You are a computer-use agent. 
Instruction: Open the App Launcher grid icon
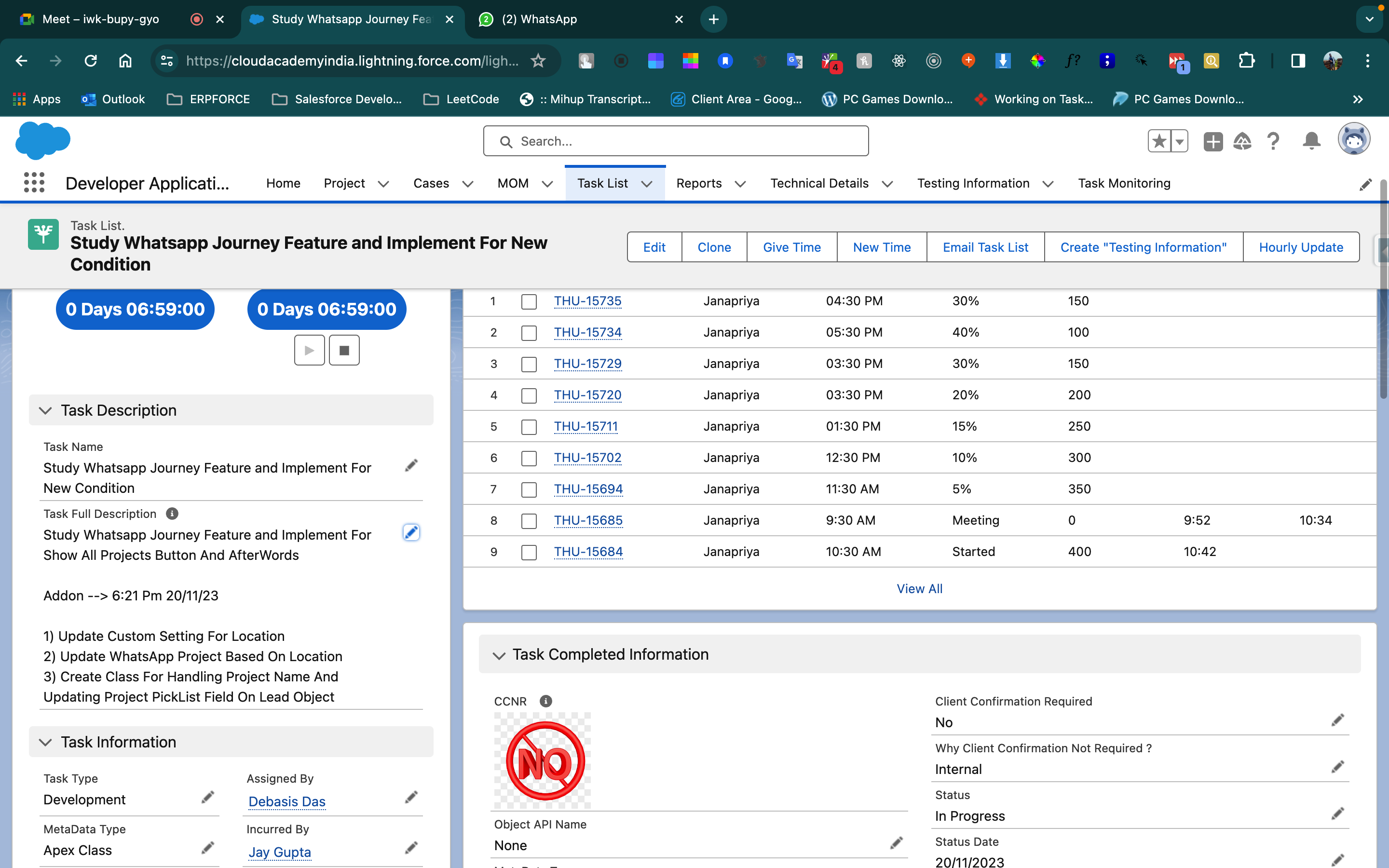(34, 183)
